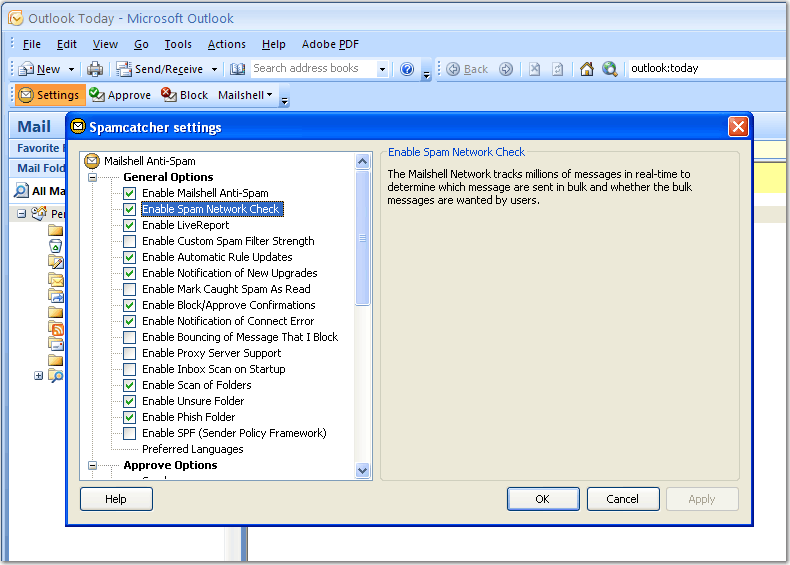The height and width of the screenshot is (565, 790).
Task: Disable the Enable LiveReport checkbox
Action: pyautogui.click(x=130, y=225)
